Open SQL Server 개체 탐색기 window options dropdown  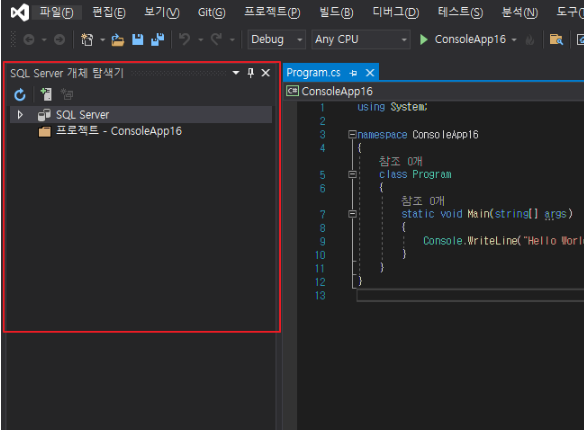coord(236,73)
